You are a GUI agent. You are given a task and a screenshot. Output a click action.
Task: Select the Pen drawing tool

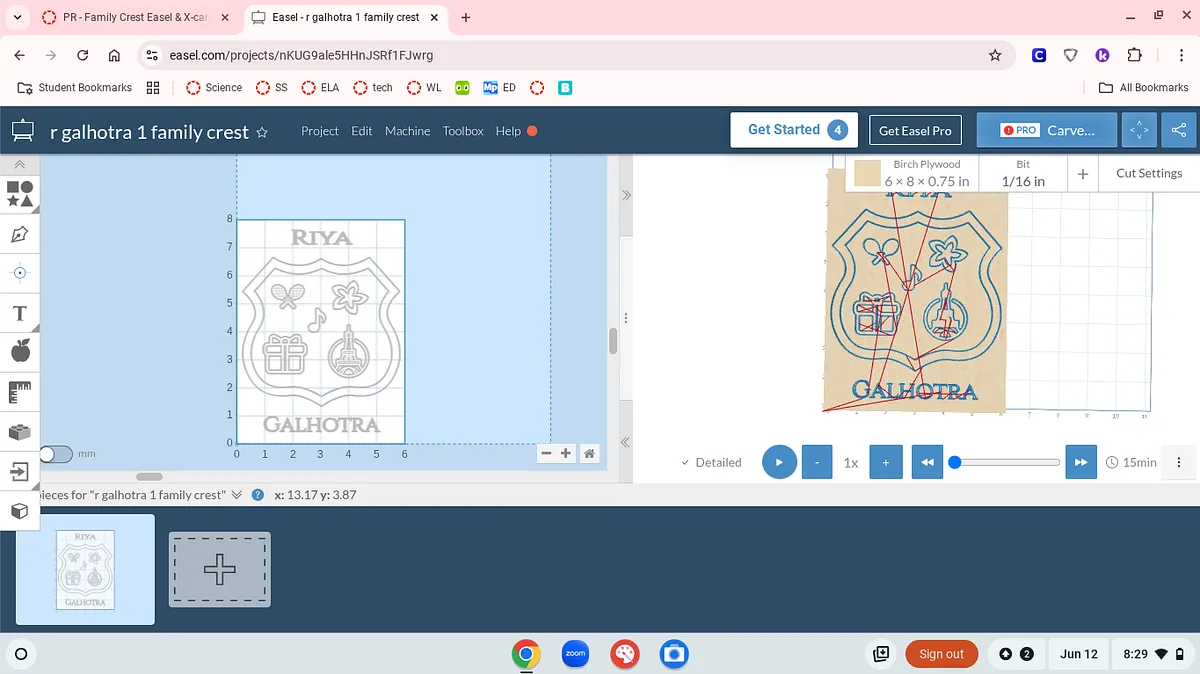20,234
